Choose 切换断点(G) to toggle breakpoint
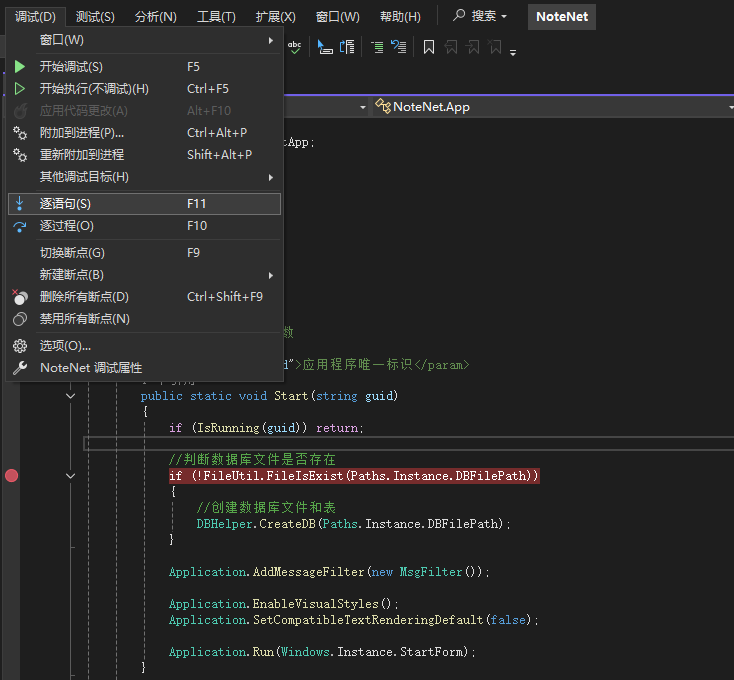The image size is (734, 680). click(x=72, y=253)
